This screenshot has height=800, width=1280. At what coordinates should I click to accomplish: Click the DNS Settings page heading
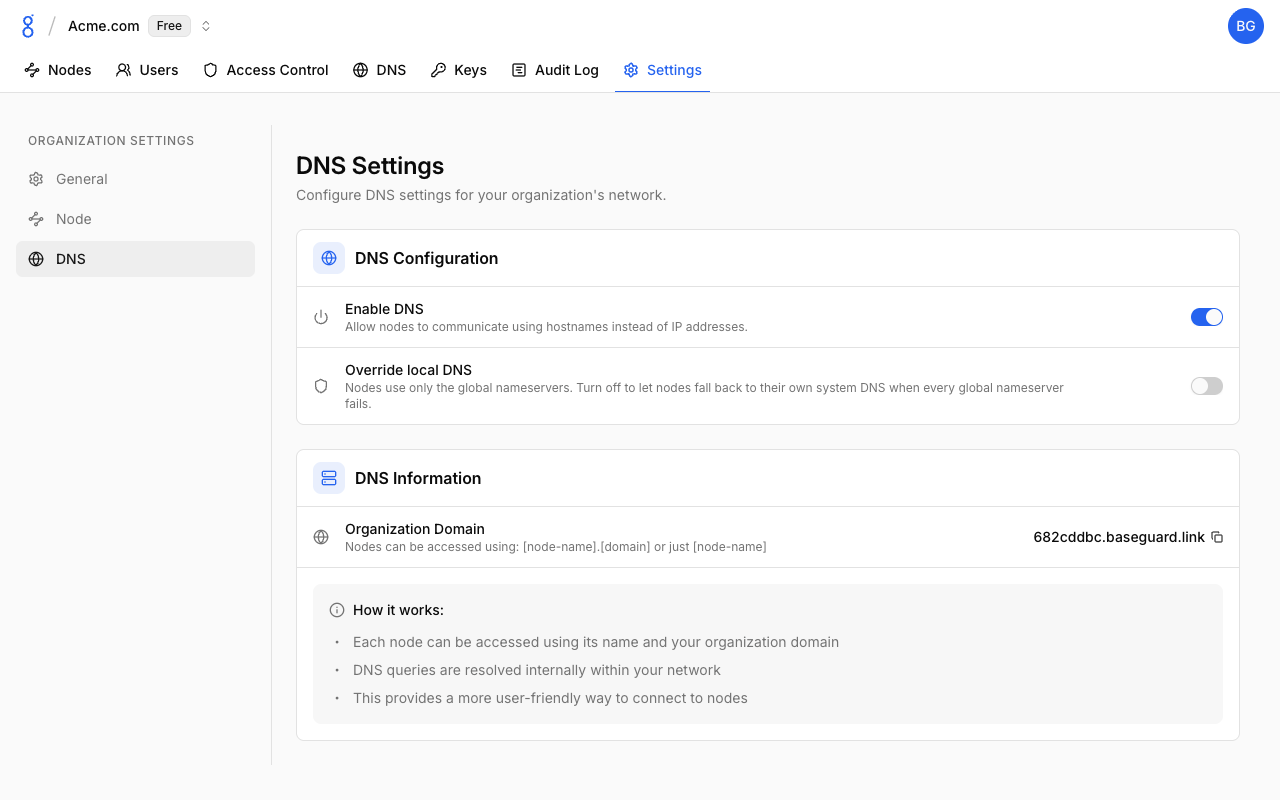click(370, 166)
